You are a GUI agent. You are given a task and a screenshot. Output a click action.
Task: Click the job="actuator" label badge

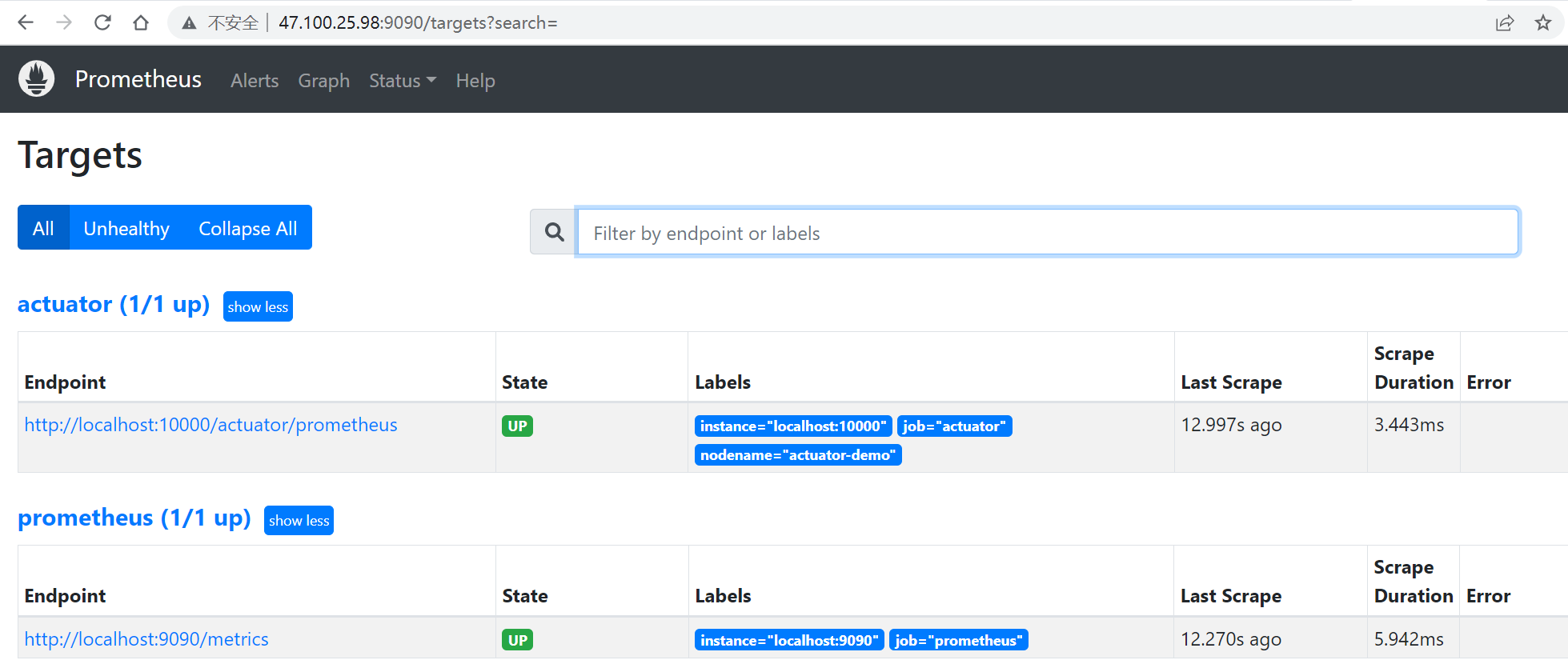(x=954, y=426)
